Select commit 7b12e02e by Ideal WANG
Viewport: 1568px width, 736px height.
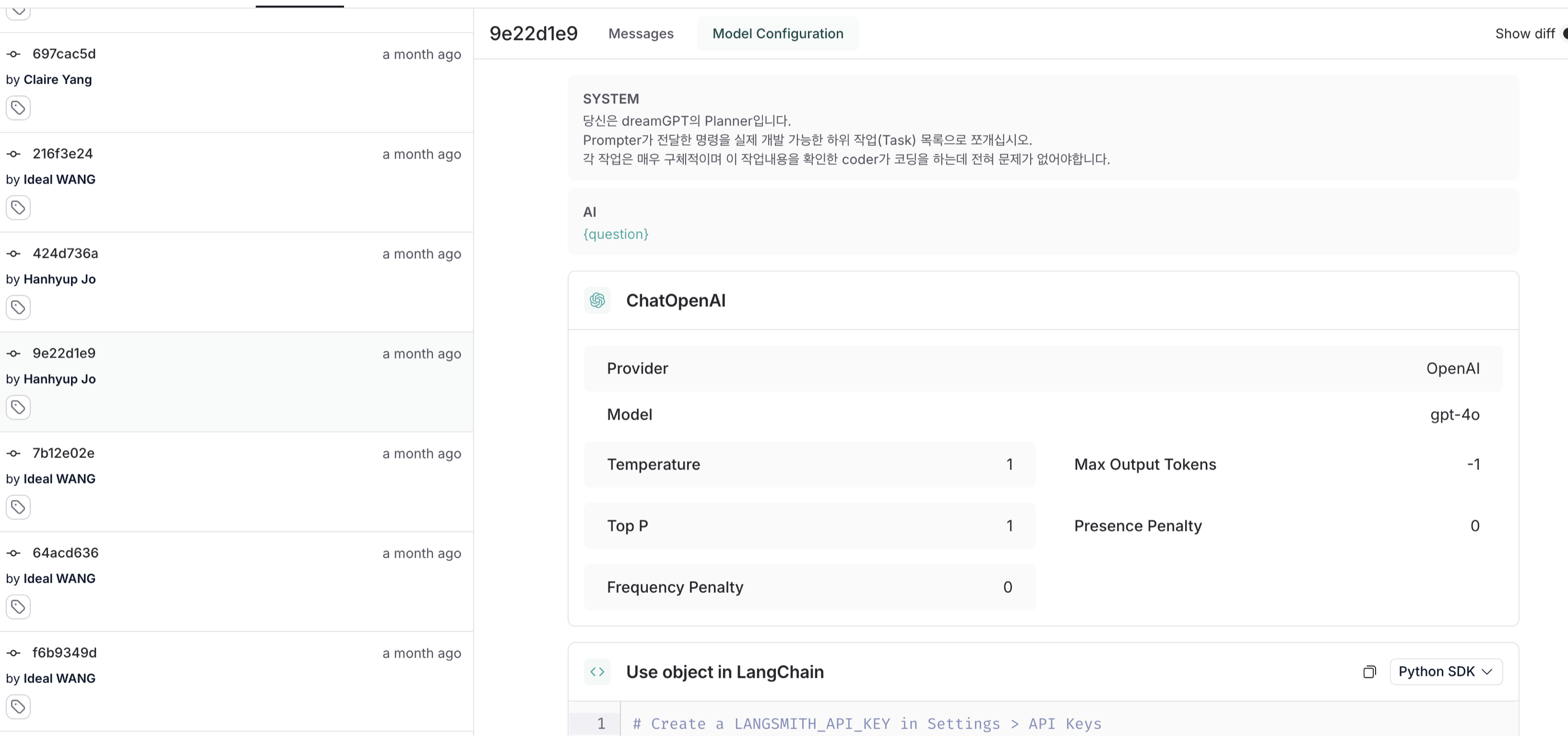click(x=63, y=454)
